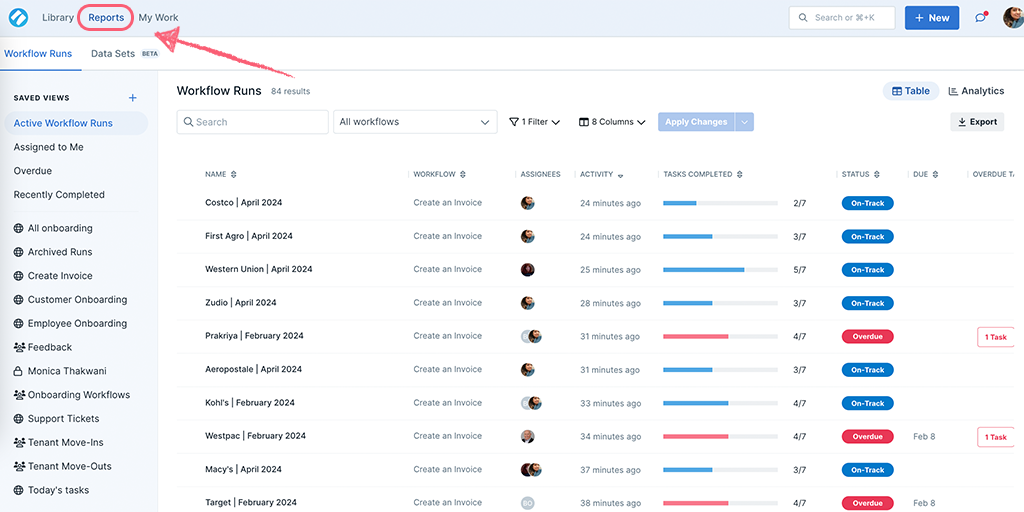Screen dimensions: 1024x512
Task: Click progress bar for Western Union row
Action: tap(720, 270)
